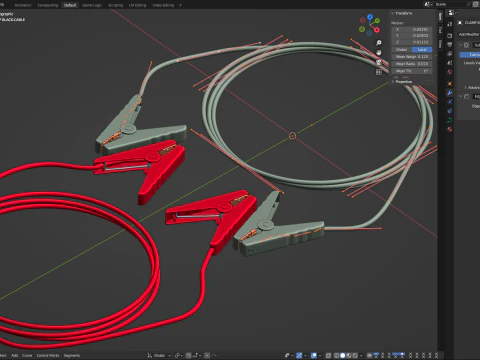This screenshot has height=360, width=480.
Task: Switch to the Compositing workspace tab
Action: click(48, 5)
